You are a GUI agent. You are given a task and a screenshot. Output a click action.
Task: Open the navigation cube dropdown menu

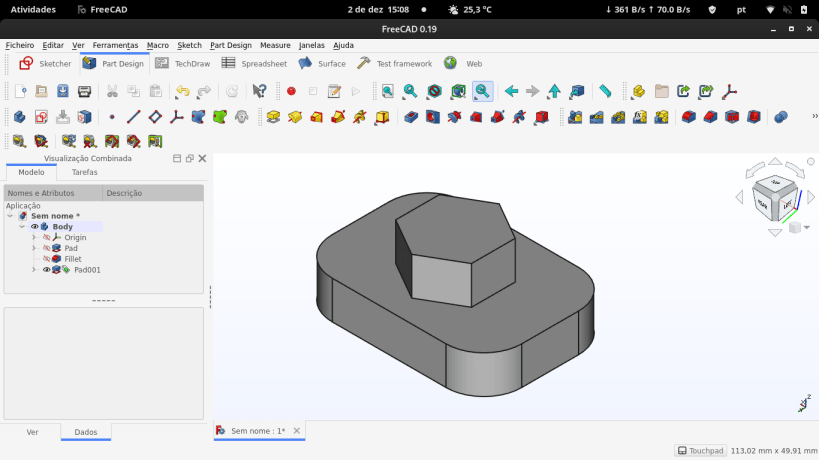point(807,227)
